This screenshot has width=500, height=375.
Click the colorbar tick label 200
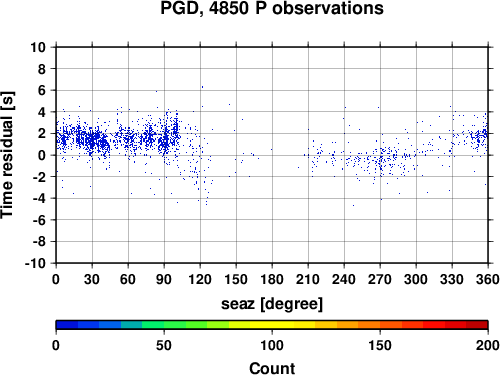tap(488, 345)
